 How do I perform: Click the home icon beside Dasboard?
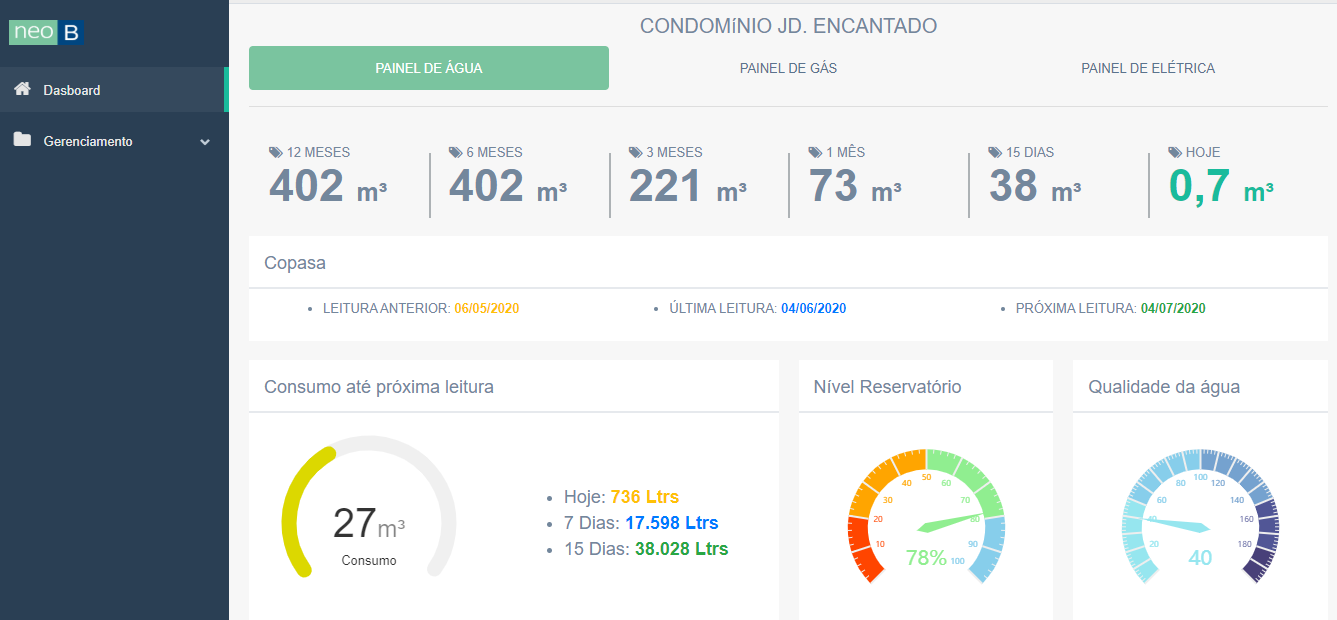click(x=24, y=90)
